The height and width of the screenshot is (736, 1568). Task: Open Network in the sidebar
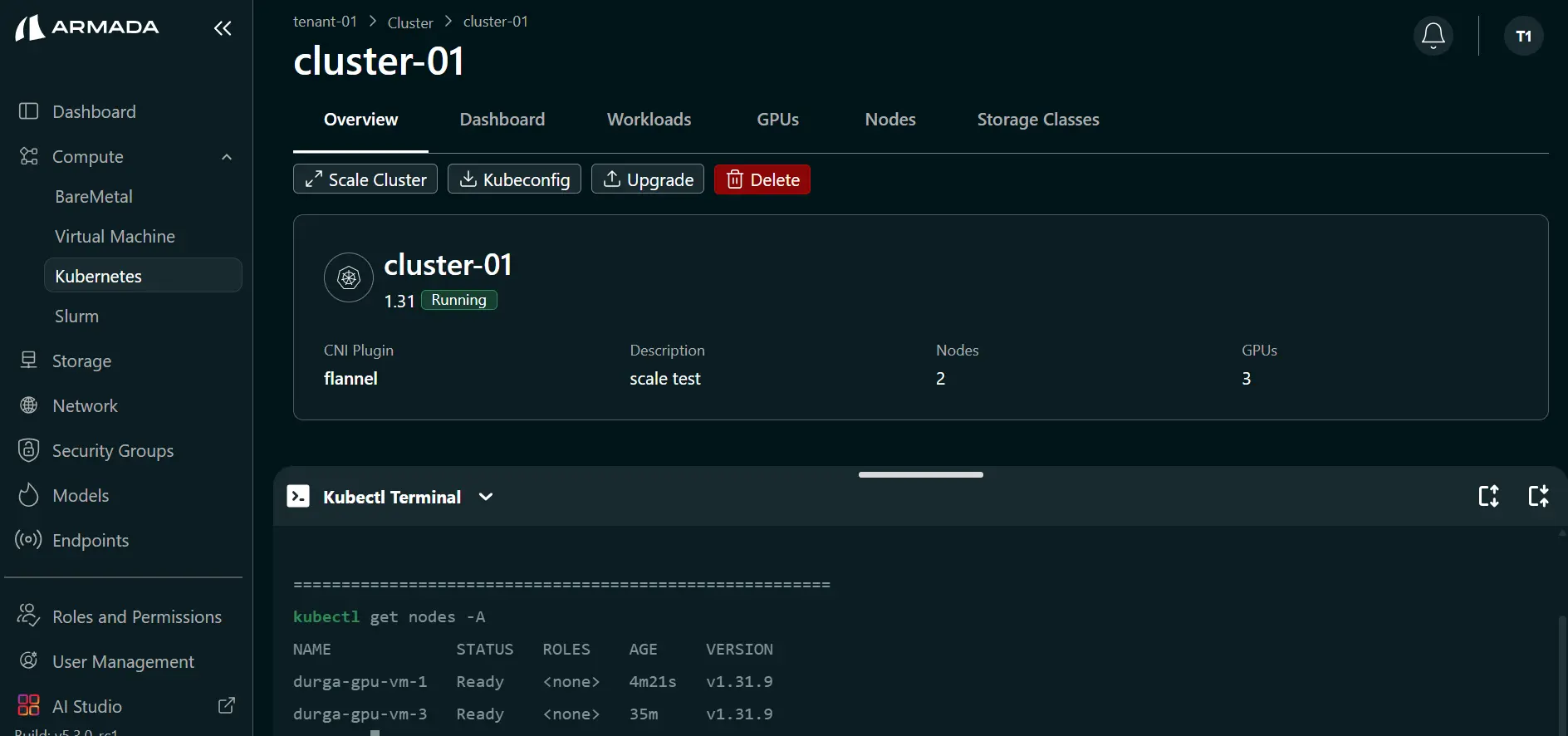pos(85,406)
